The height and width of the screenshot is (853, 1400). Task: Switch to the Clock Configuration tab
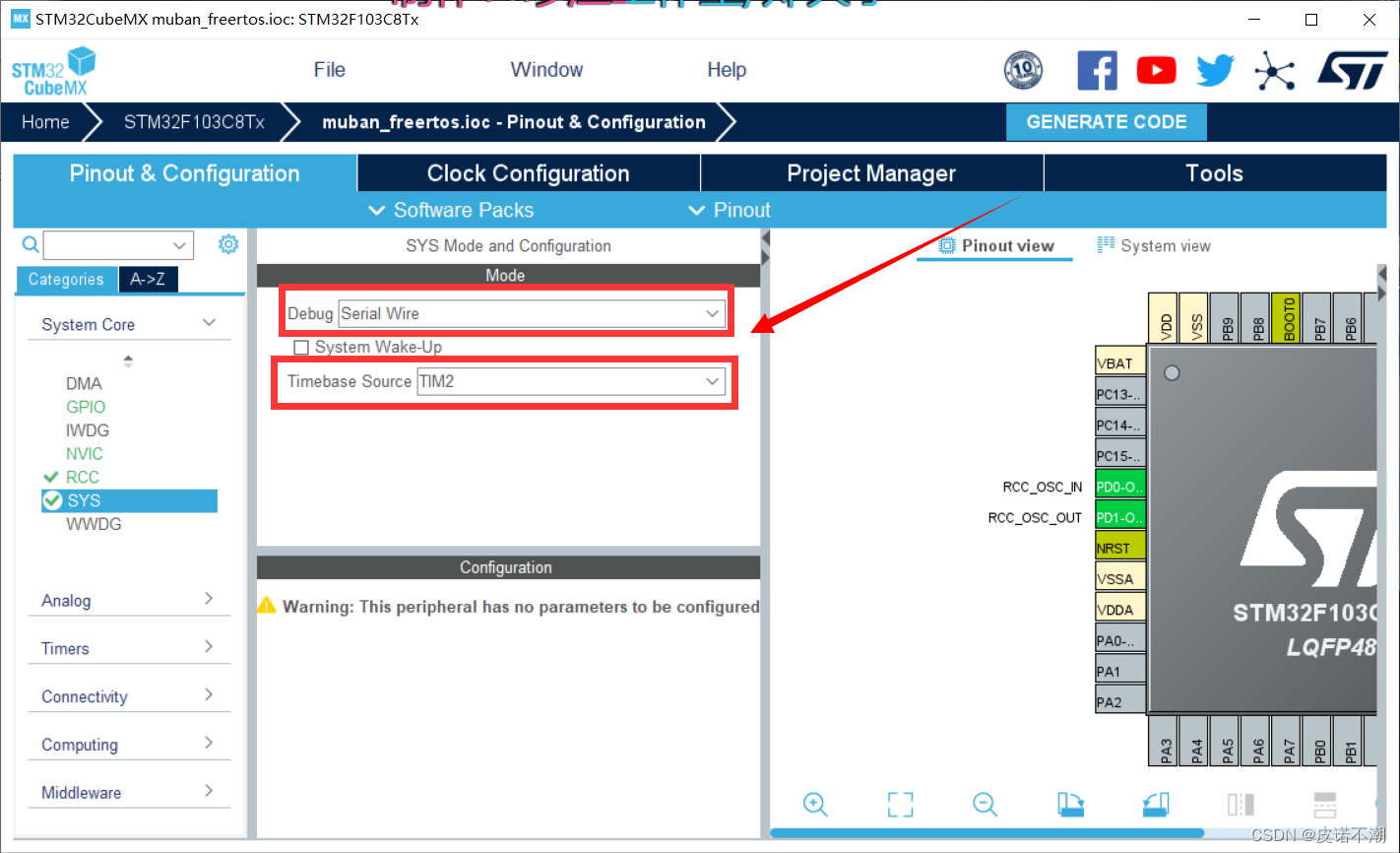[529, 173]
